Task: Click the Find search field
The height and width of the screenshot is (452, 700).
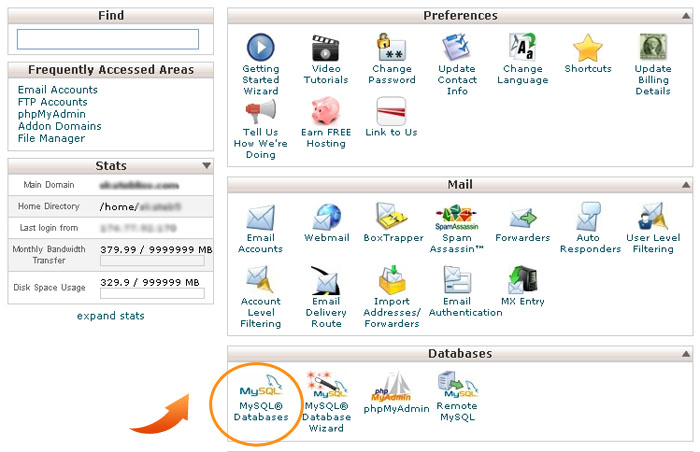Action: (108, 39)
